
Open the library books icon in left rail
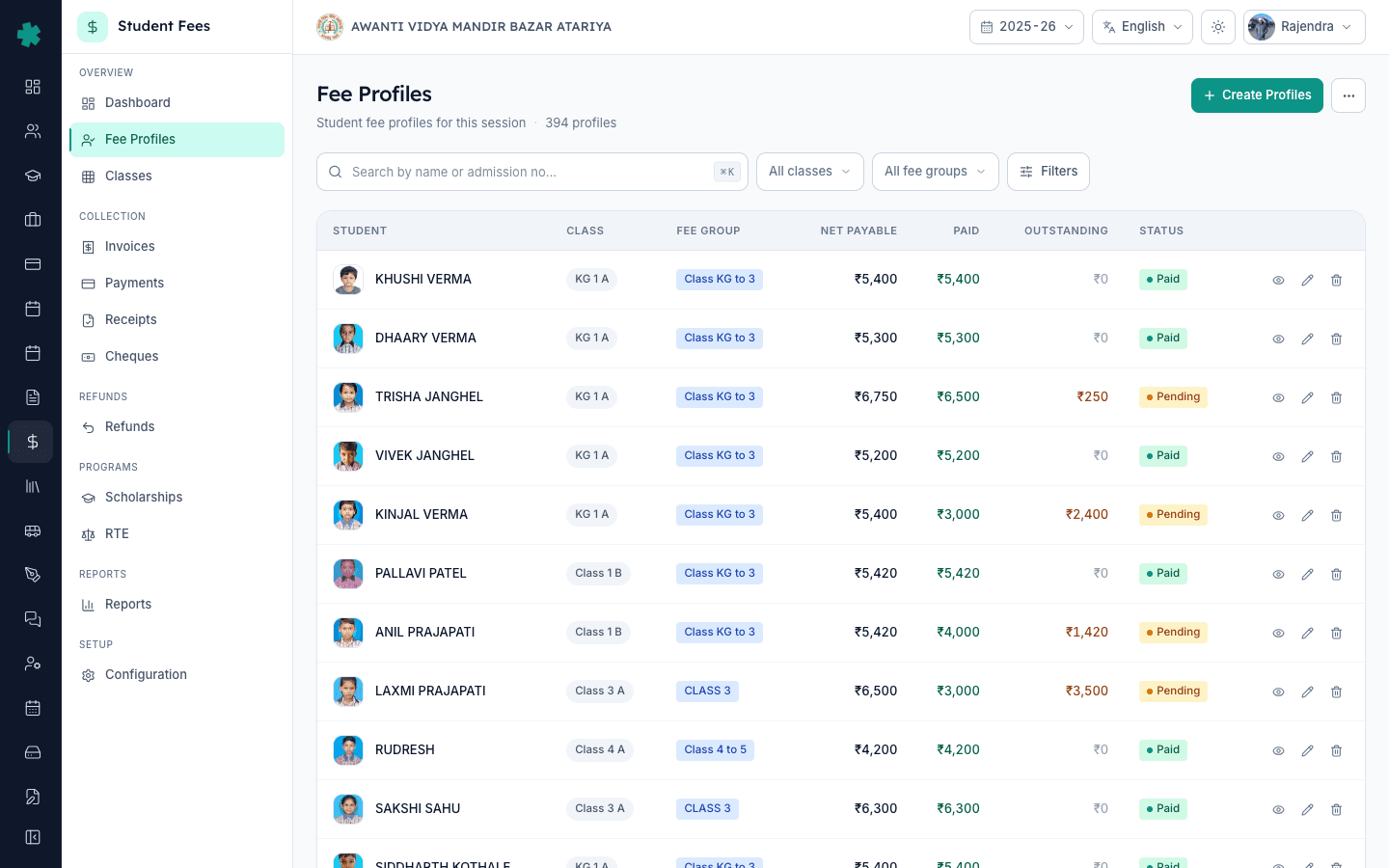pyautogui.click(x=32, y=486)
